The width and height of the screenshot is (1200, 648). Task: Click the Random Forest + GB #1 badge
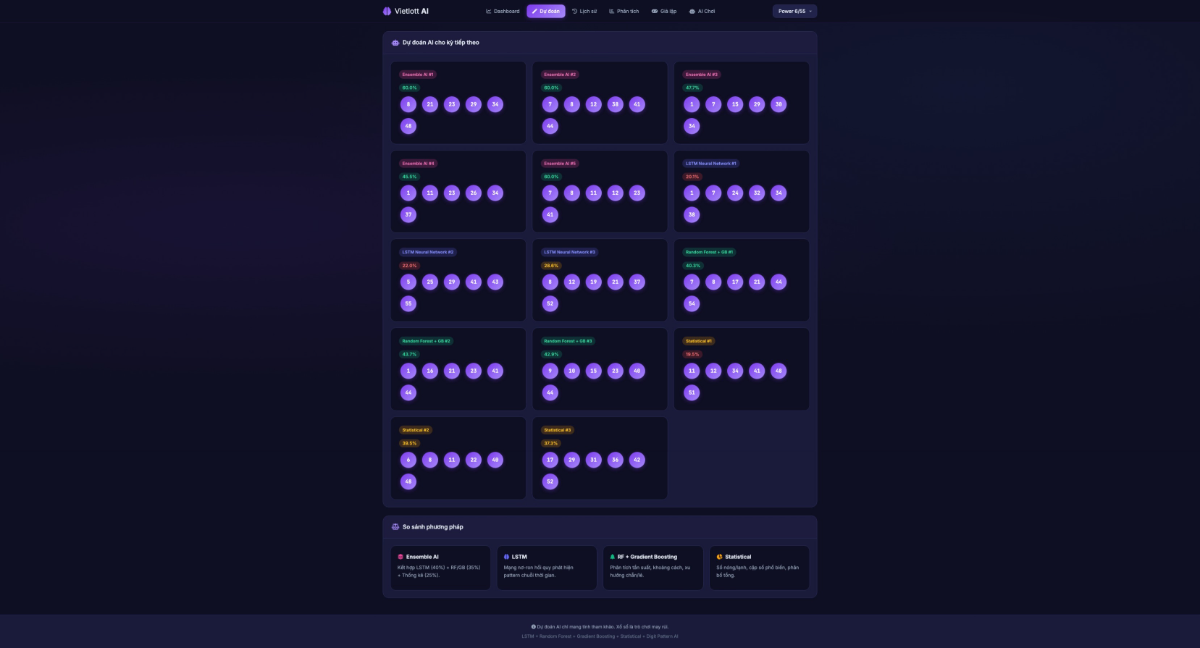[x=709, y=252]
